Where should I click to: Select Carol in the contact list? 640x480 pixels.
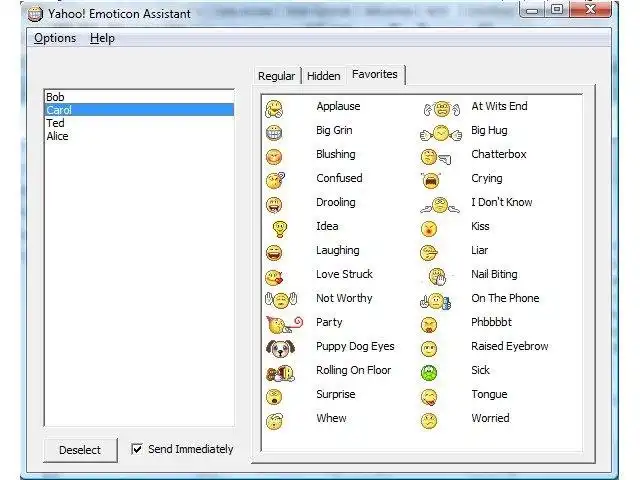[139, 110]
